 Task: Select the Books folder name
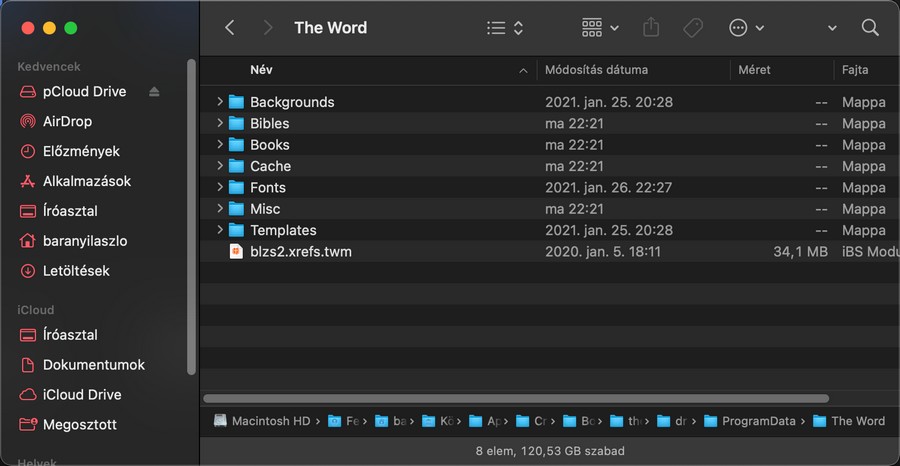pos(270,145)
